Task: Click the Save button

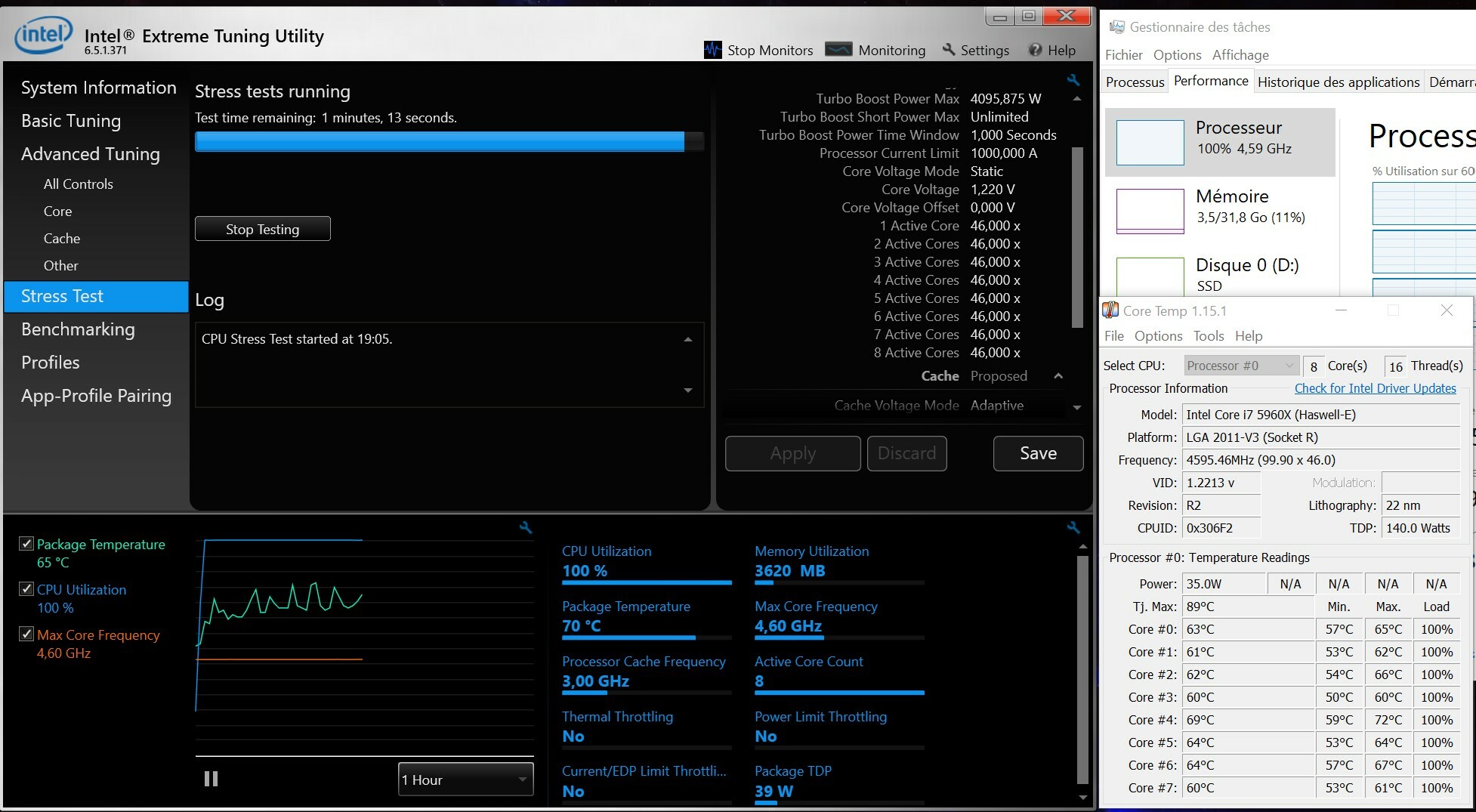Action: (x=1039, y=453)
